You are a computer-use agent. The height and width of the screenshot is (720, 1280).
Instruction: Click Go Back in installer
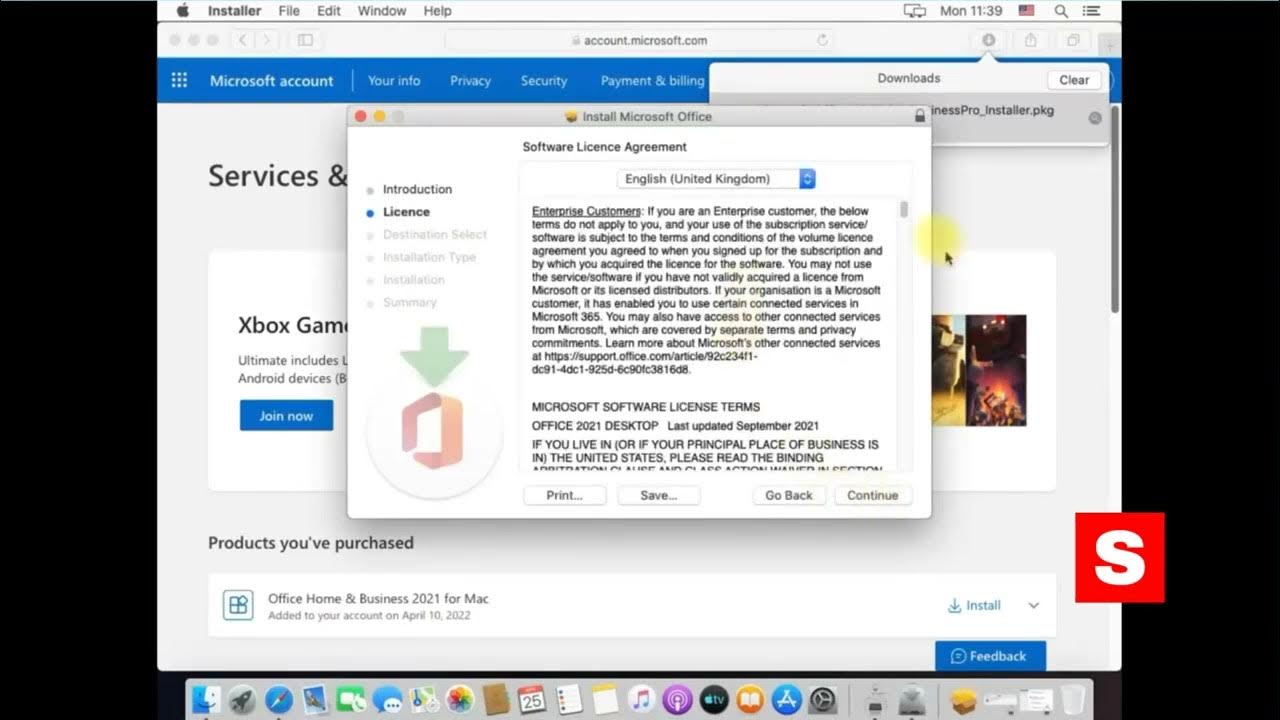pyautogui.click(x=789, y=495)
